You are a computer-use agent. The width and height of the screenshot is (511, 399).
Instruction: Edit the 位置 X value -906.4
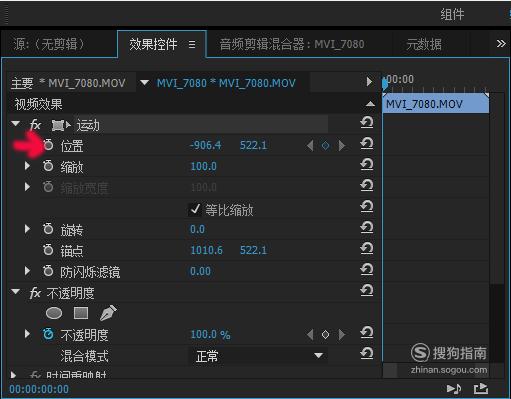[x=205, y=145]
